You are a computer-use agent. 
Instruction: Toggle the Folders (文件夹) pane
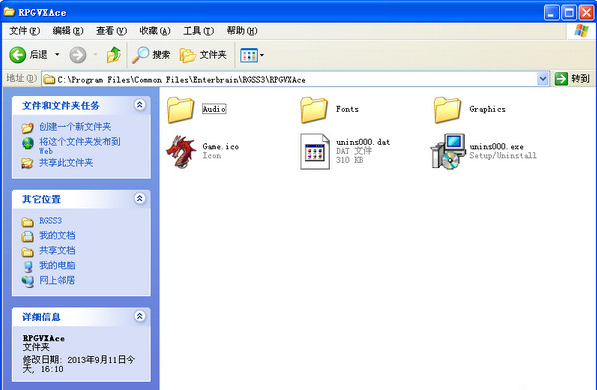pos(203,55)
